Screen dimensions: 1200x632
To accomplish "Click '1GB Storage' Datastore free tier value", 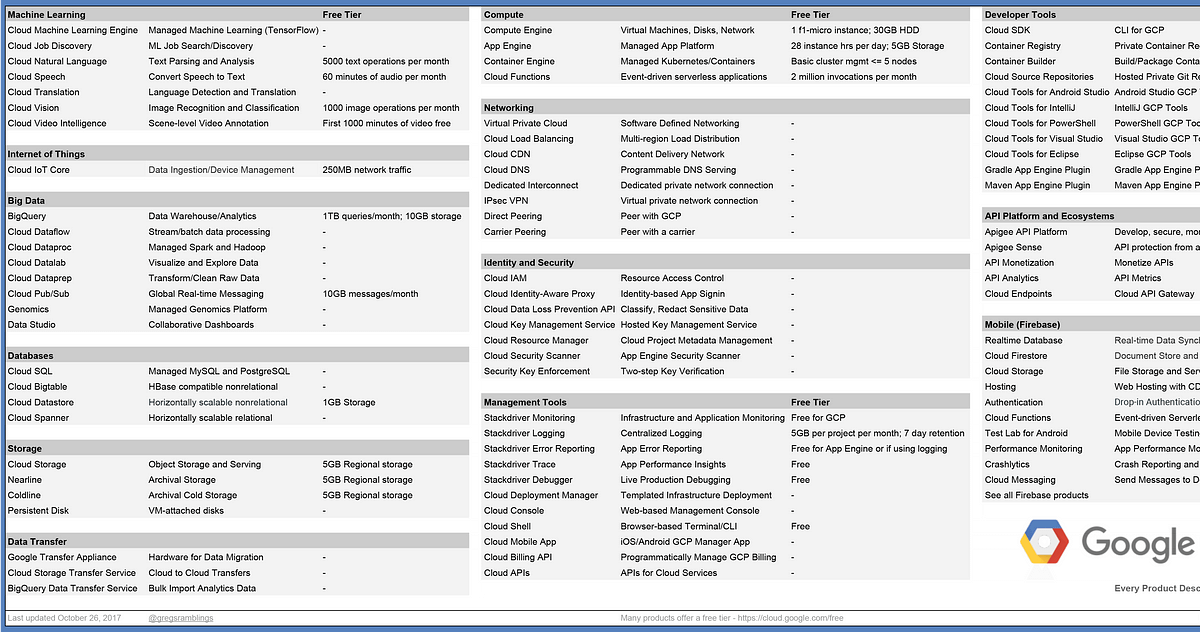I will (x=349, y=402).
